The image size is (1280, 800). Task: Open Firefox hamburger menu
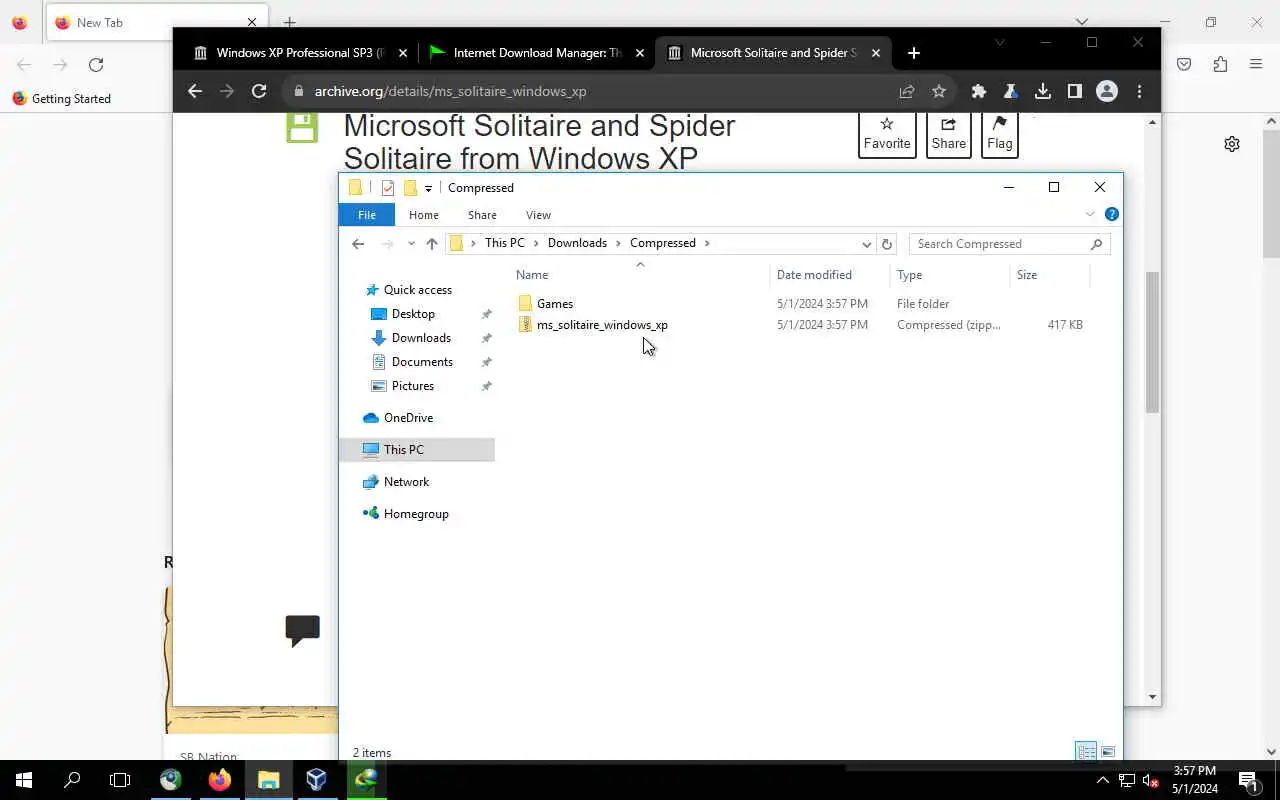(1256, 64)
